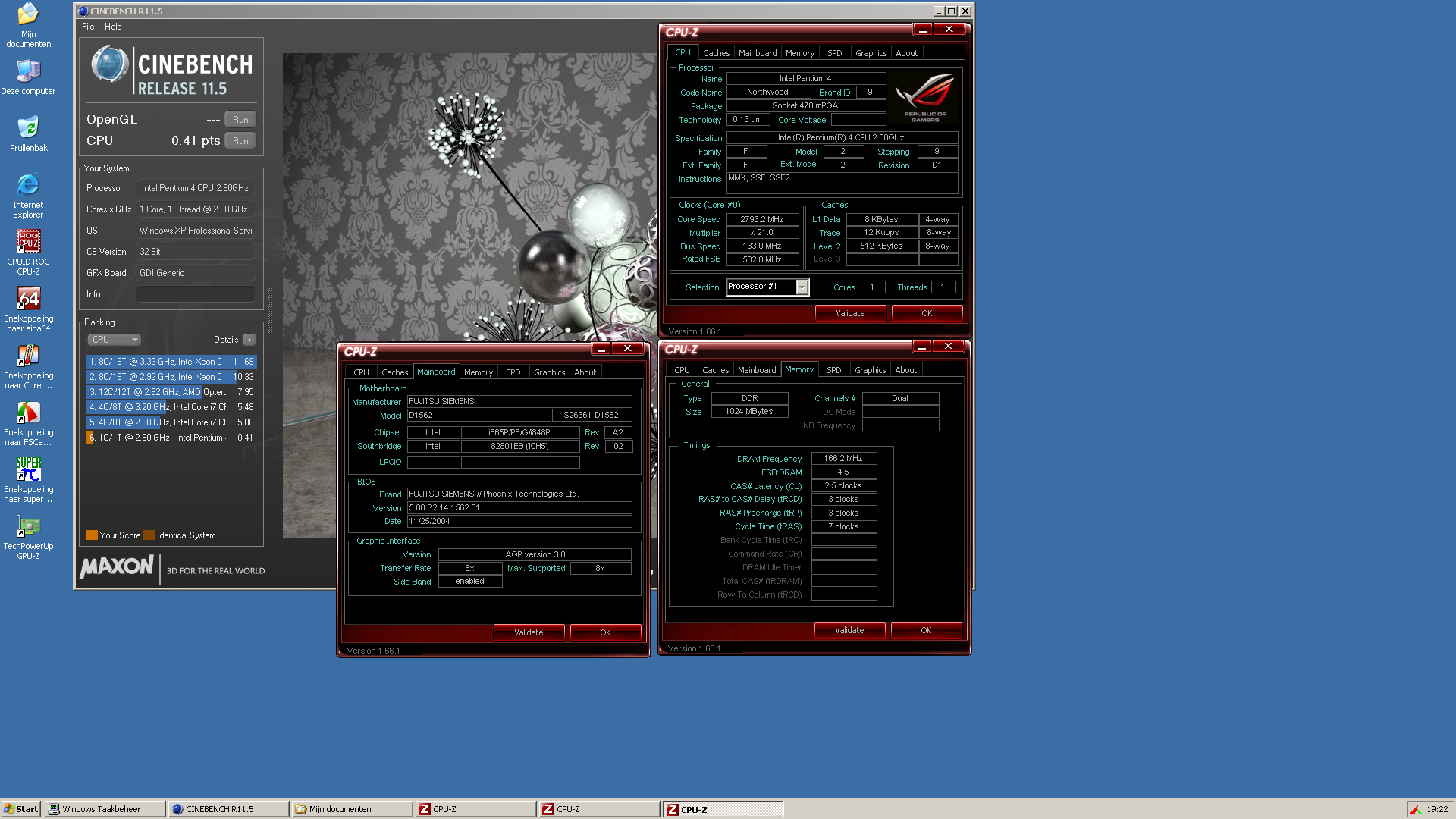The width and height of the screenshot is (1456, 819).
Task: Open Graphics tab in Mainboard CPU-Z window
Action: [x=549, y=372]
